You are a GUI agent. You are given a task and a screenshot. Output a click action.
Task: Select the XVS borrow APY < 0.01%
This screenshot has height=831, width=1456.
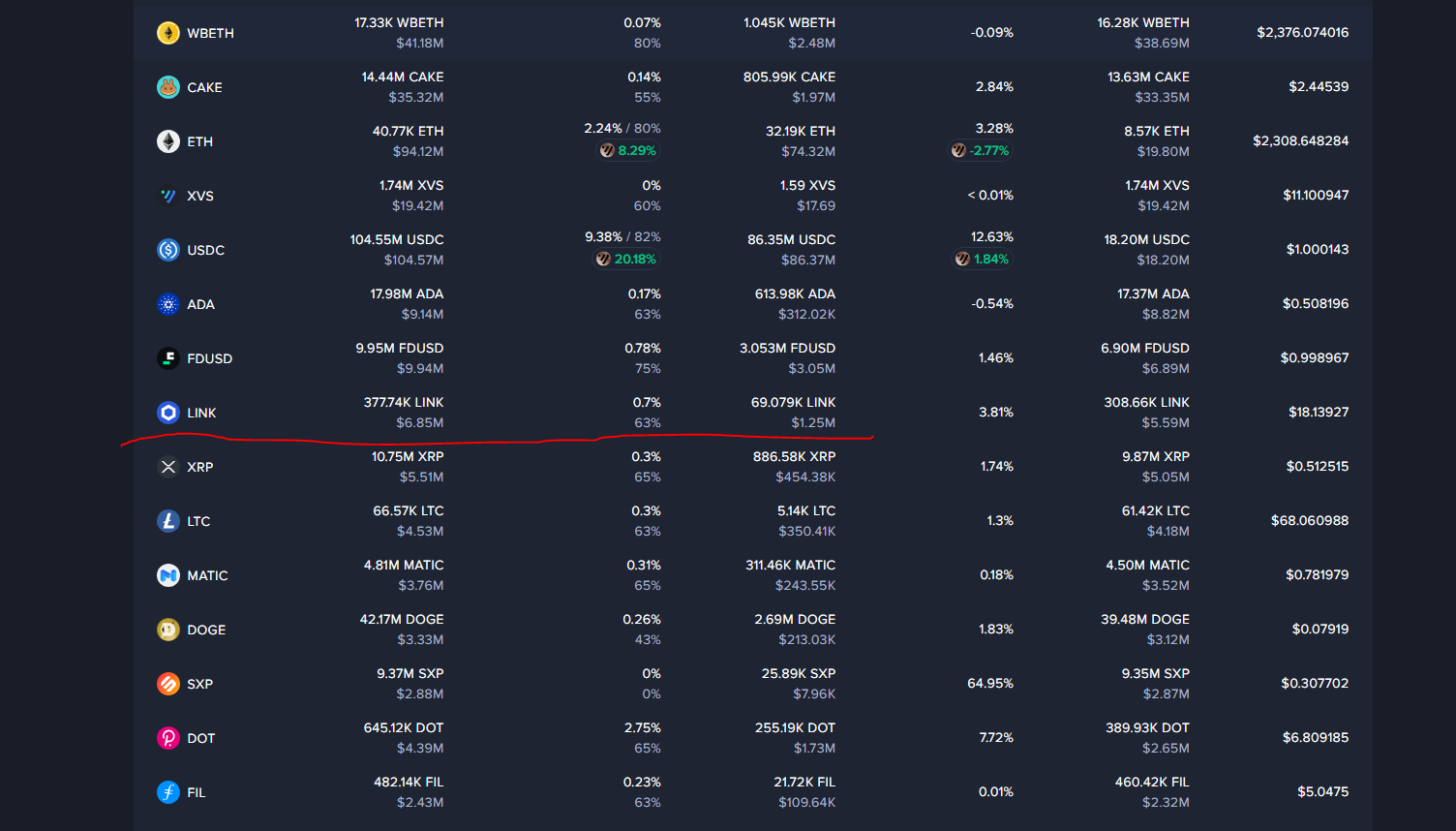pos(990,195)
